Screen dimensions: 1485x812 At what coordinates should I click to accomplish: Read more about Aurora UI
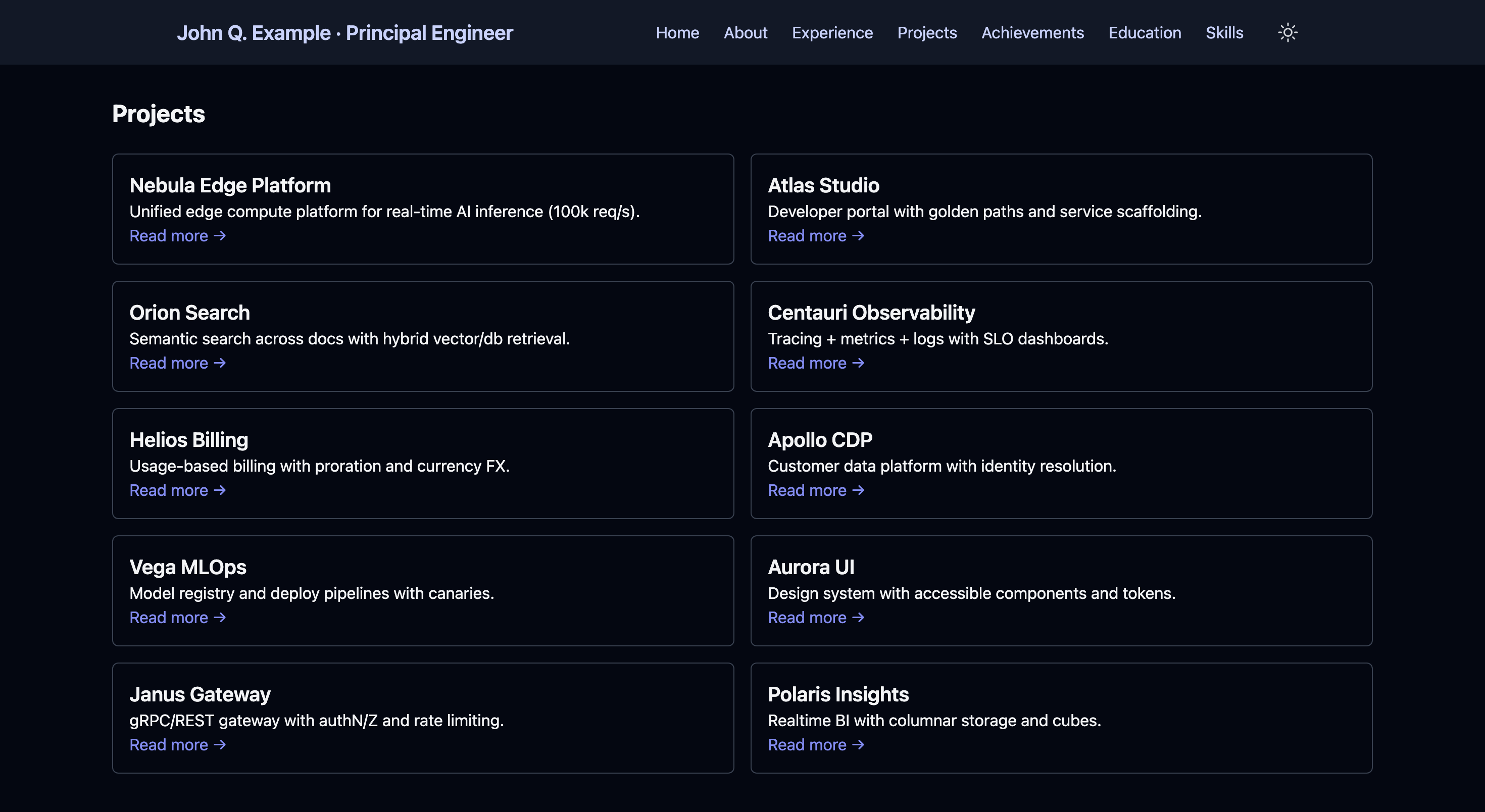[815, 618]
